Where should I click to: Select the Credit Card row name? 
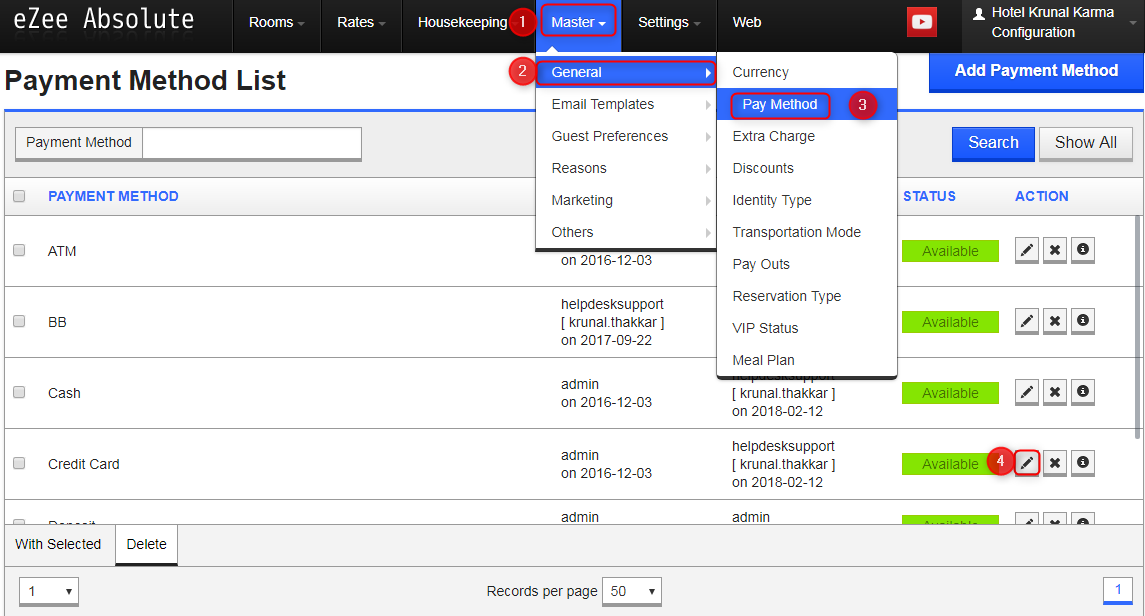[x=84, y=464]
